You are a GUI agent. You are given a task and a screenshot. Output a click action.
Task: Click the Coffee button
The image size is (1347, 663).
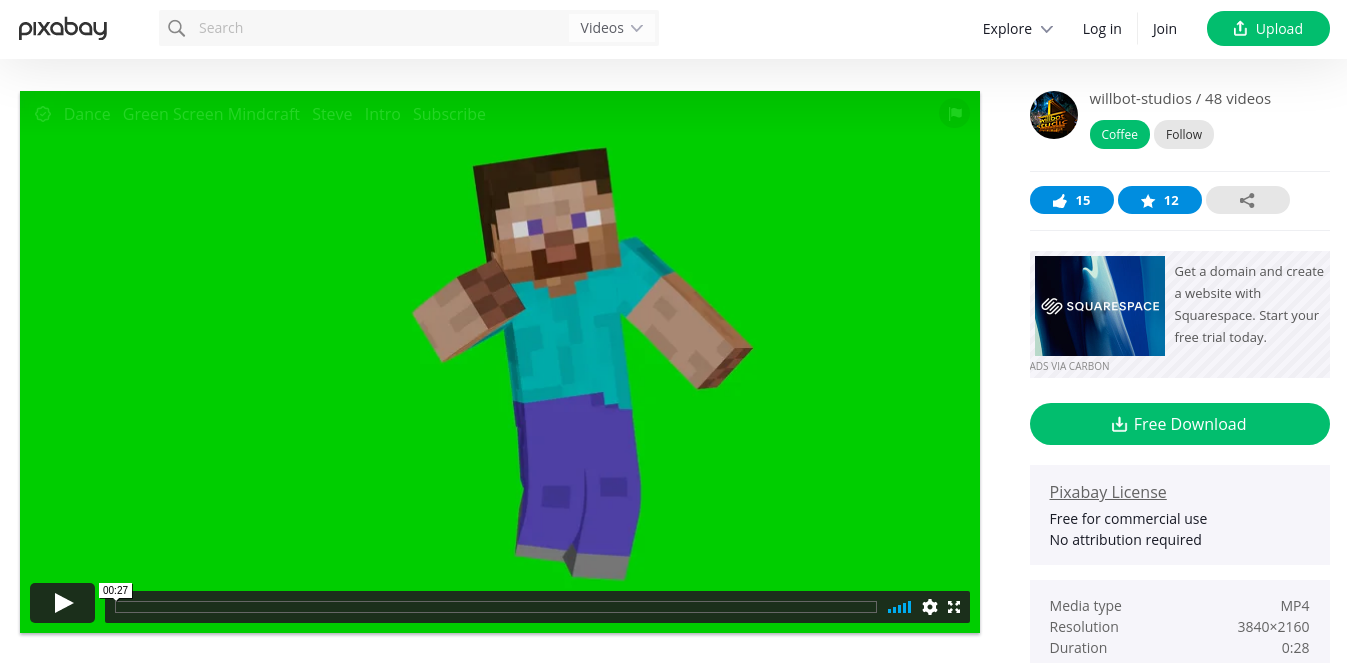pos(1119,135)
